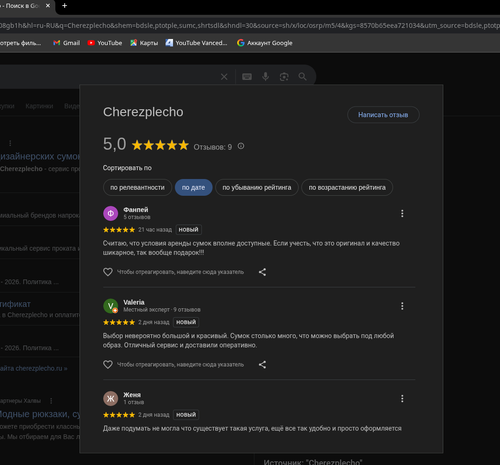Open the three-dot menu for Valeria's review

[x=402, y=306]
